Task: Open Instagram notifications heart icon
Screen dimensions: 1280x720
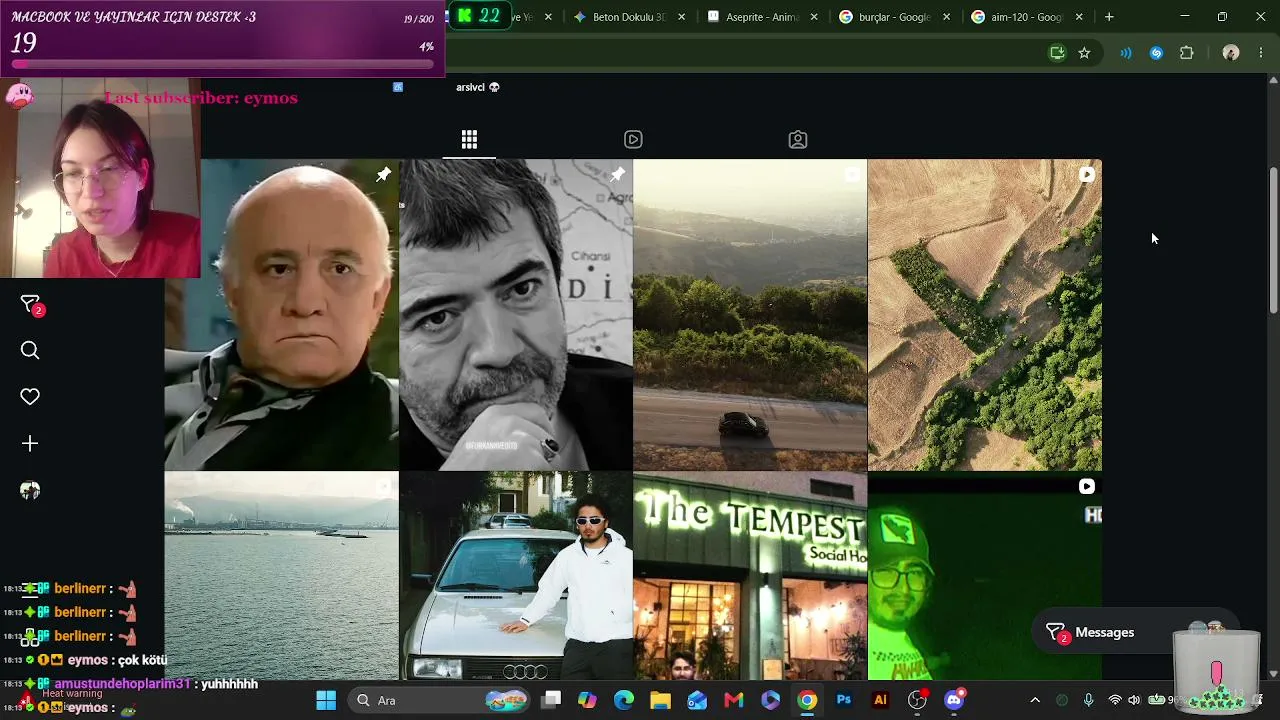Action: click(x=30, y=397)
